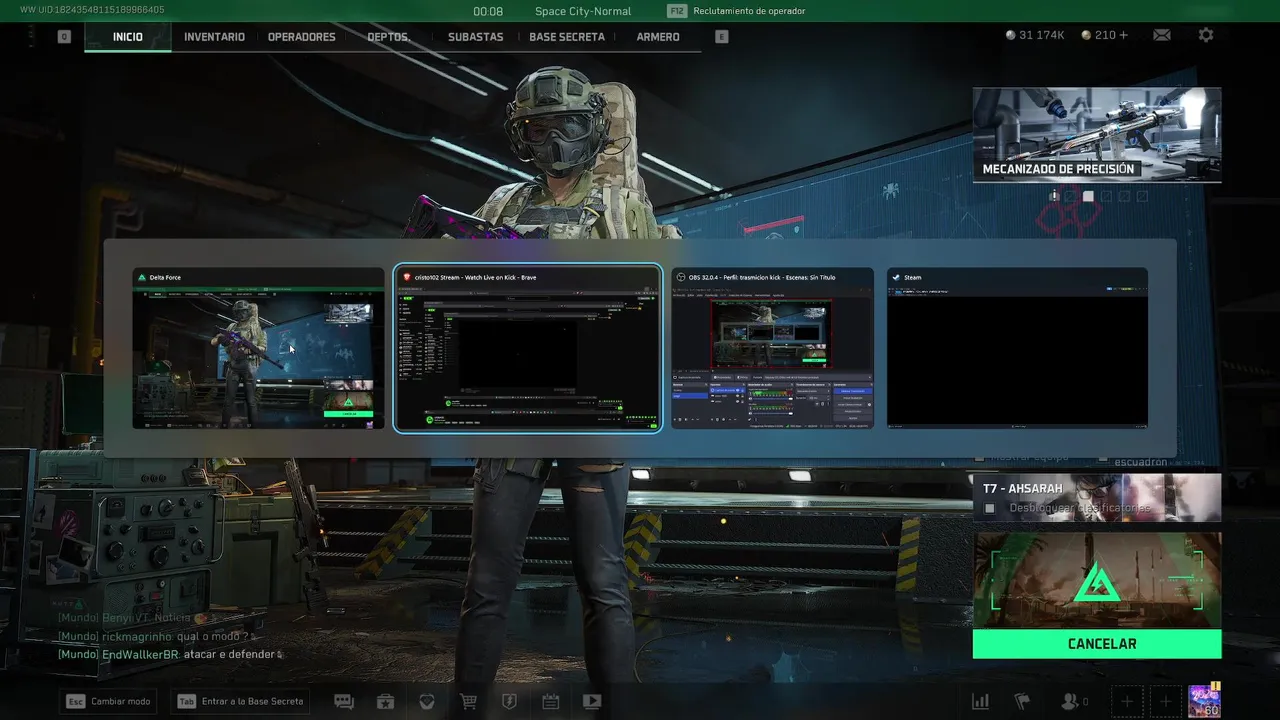Viewport: 1280px width, 720px height.
Task: Open the mail envelope icon
Action: [1161, 35]
